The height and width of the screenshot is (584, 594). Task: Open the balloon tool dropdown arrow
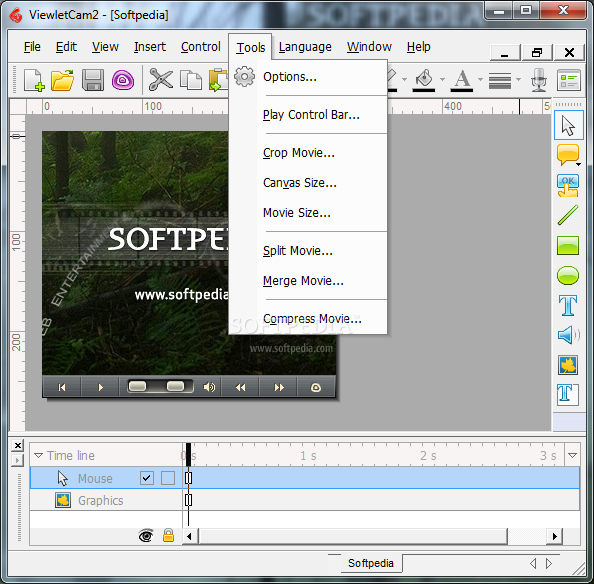point(578,164)
